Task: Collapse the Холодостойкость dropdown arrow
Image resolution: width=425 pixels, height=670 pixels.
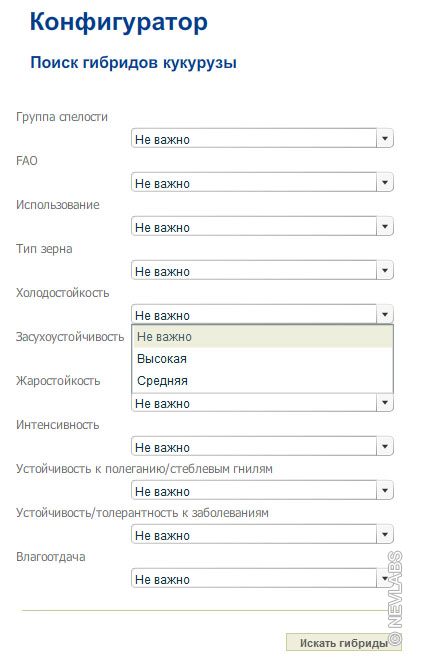Action: [384, 315]
